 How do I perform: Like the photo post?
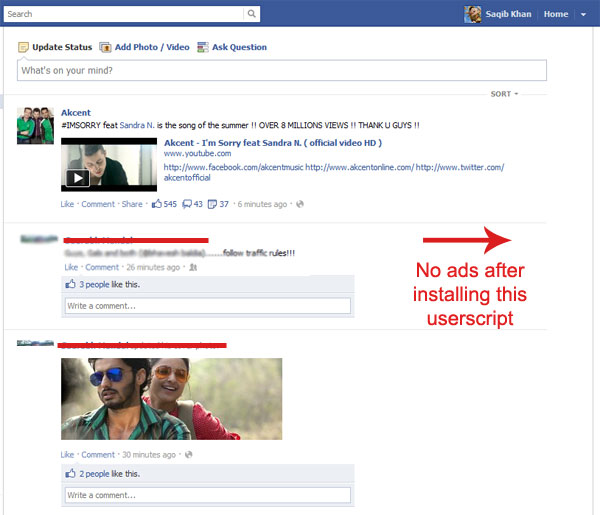(x=67, y=455)
